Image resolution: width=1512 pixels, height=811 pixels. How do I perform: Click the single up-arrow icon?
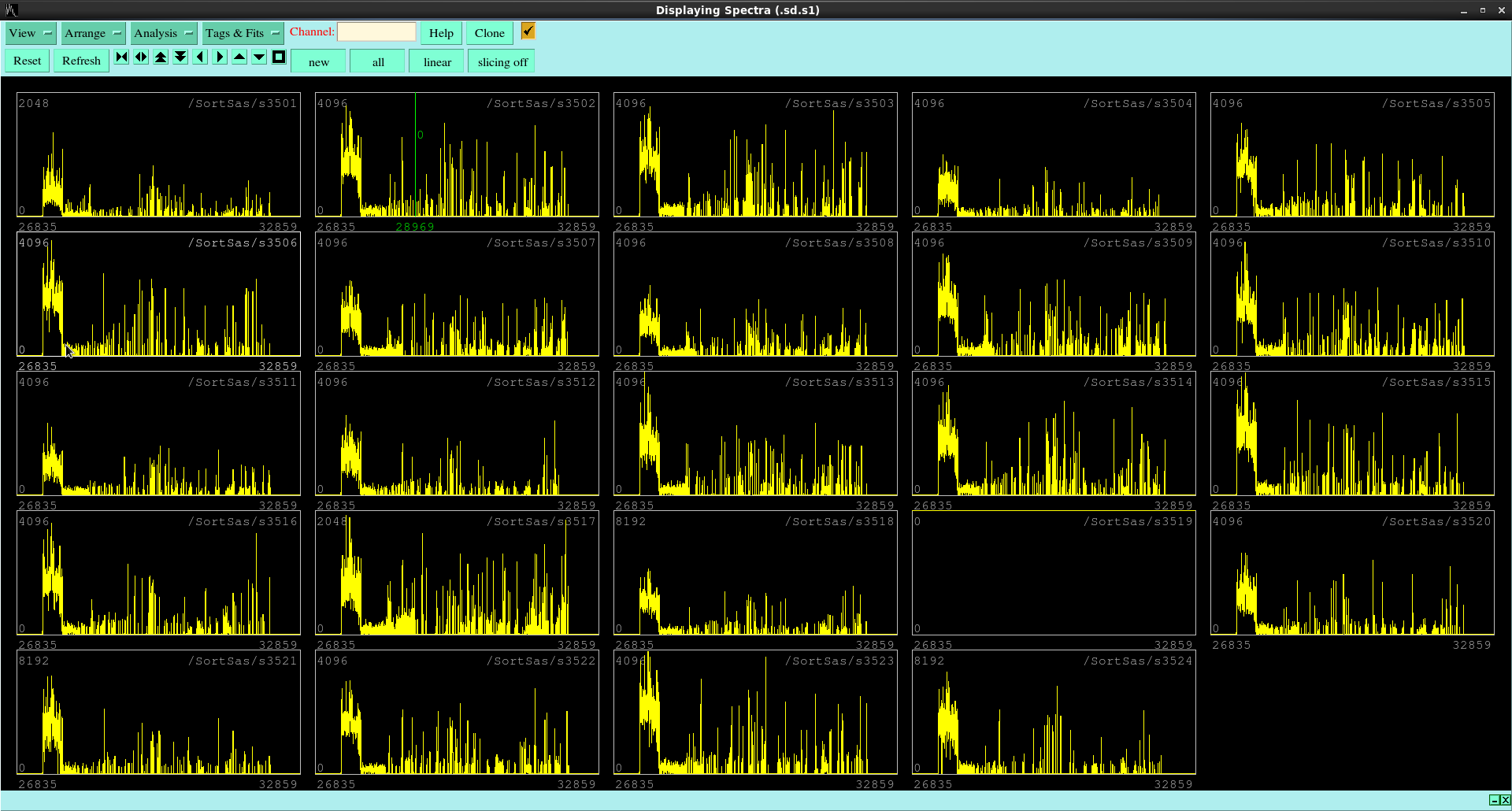[239, 57]
